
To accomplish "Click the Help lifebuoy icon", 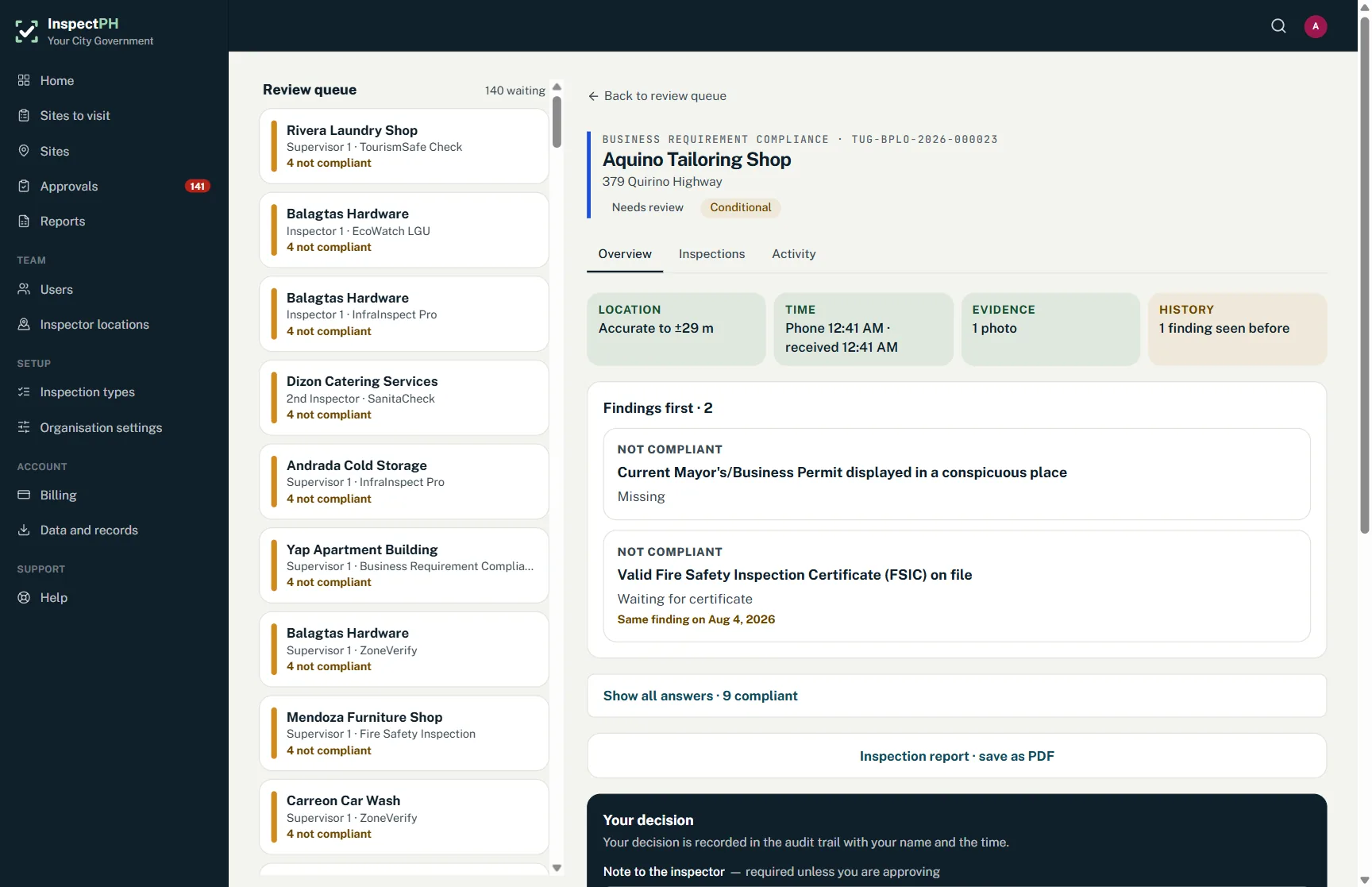I will click(24, 597).
